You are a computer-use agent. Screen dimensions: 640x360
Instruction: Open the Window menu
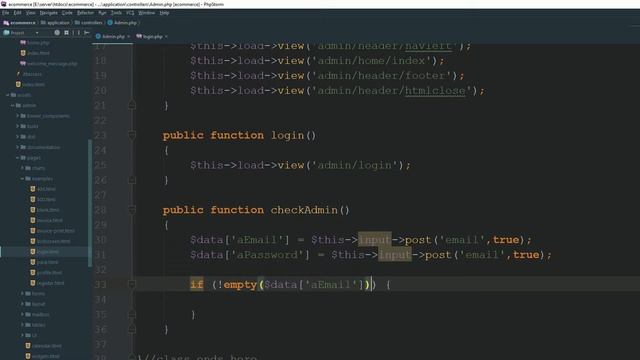coord(147,13)
